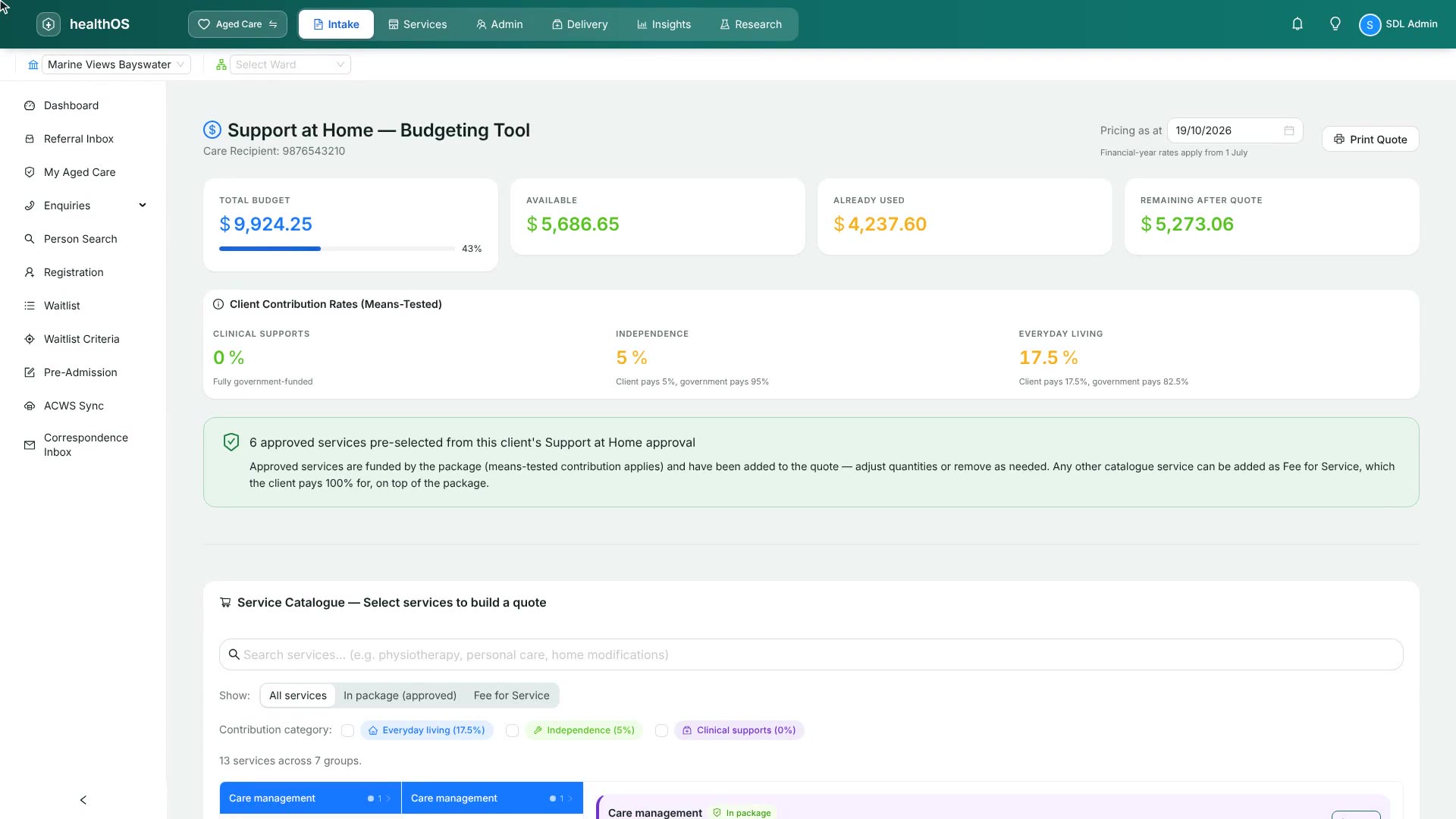
Task: Click the healthOS logo icon
Action: pos(49,24)
